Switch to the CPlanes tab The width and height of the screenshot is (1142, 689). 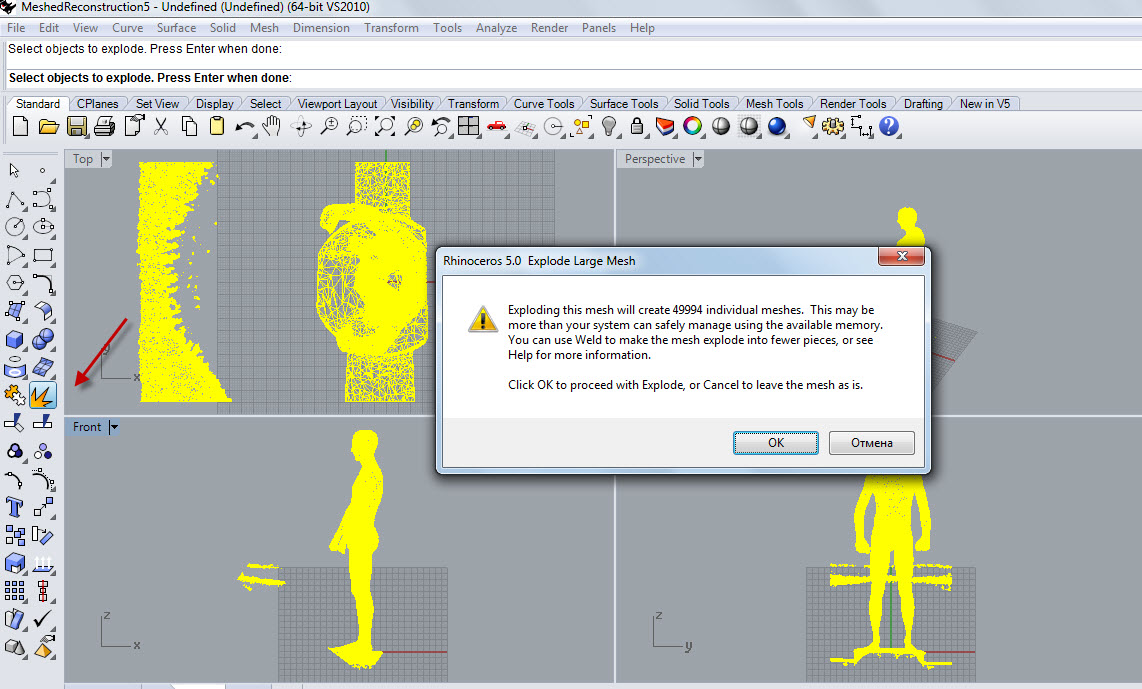click(x=98, y=103)
